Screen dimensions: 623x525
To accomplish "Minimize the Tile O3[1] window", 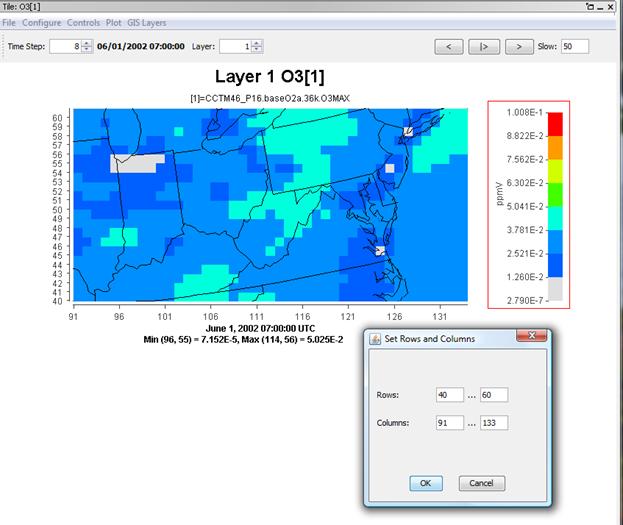I will [x=600, y=7].
